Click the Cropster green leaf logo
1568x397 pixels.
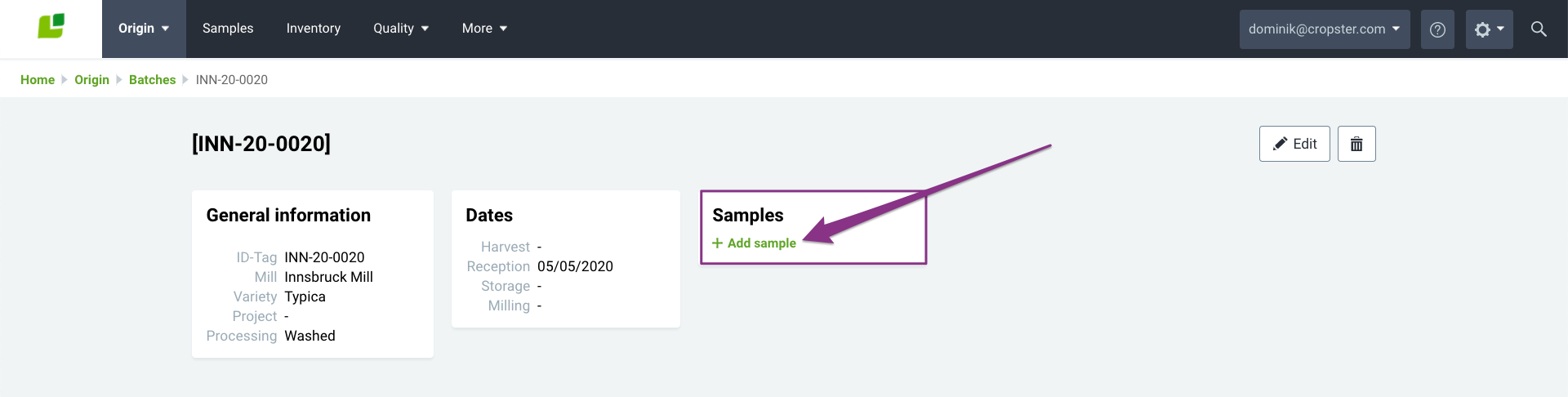(x=51, y=26)
